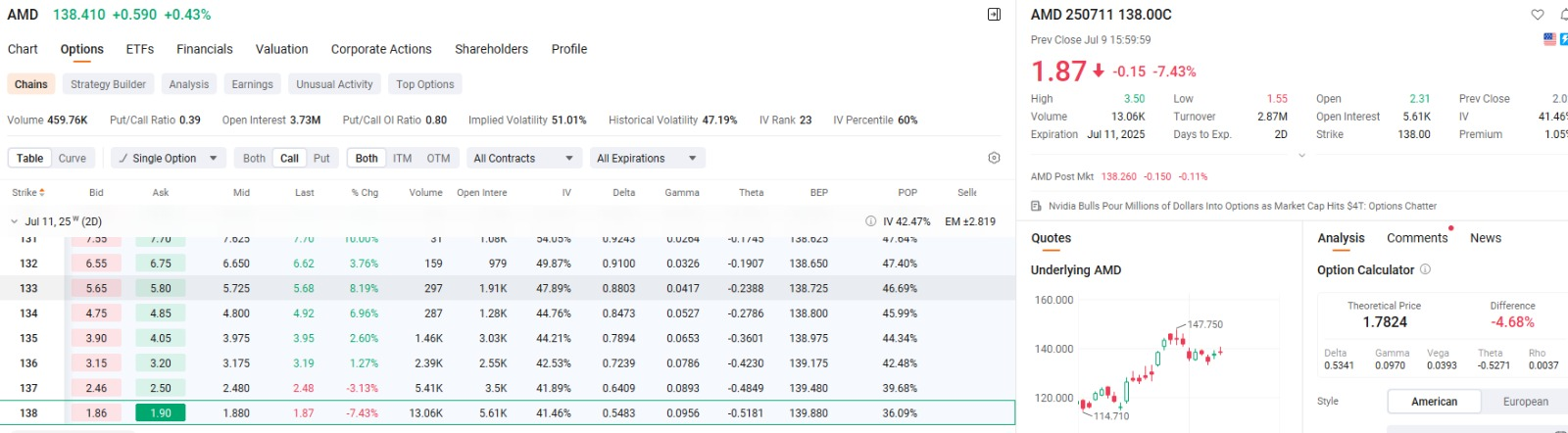
Task: Open the Analysis sub-tab under Options
Action: (188, 84)
